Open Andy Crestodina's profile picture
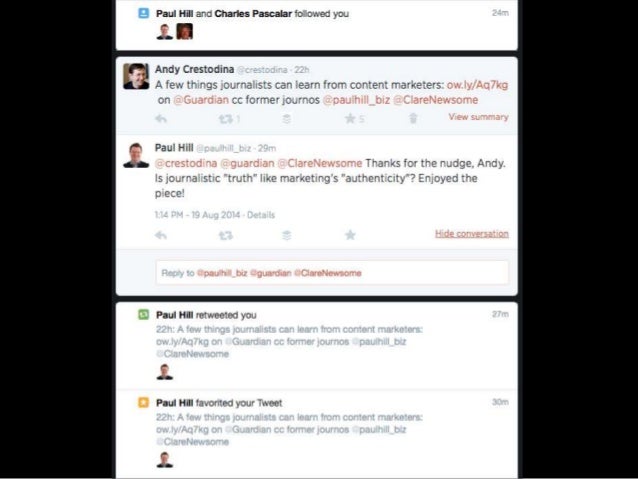The image size is (638, 479). coord(136,76)
